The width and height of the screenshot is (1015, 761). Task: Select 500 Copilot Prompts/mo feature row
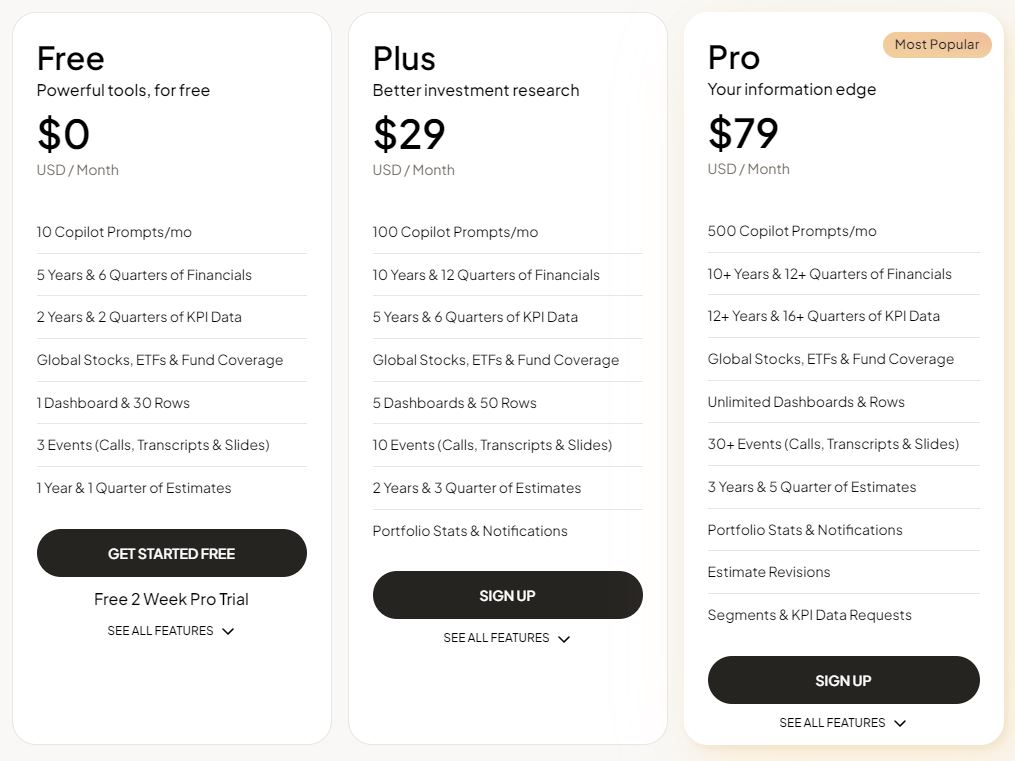pyautogui.click(x=792, y=231)
